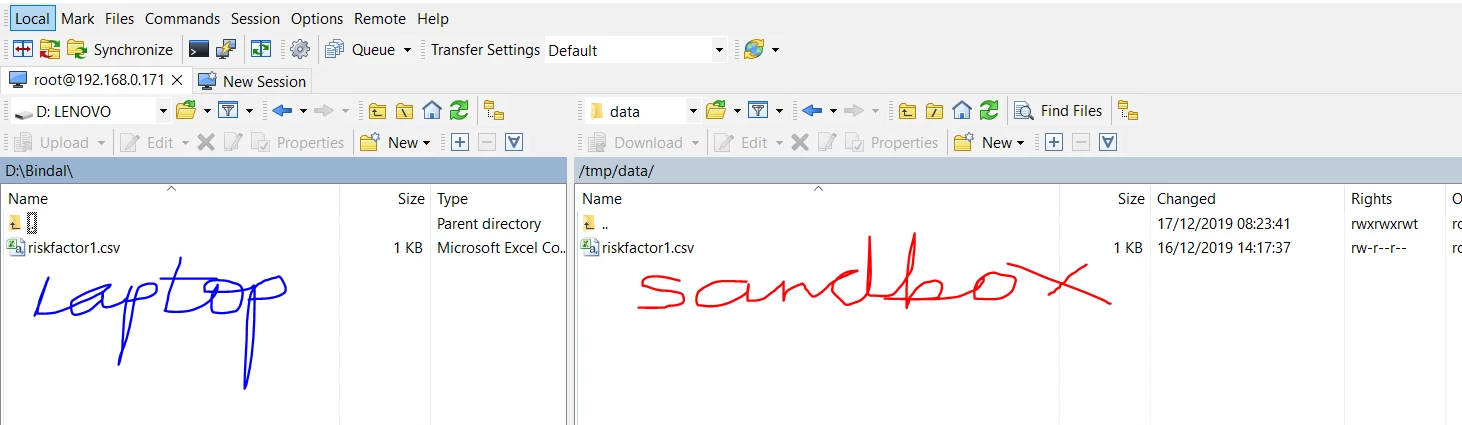
Task: Expand the remote data directory dropdown
Action: pos(692,111)
